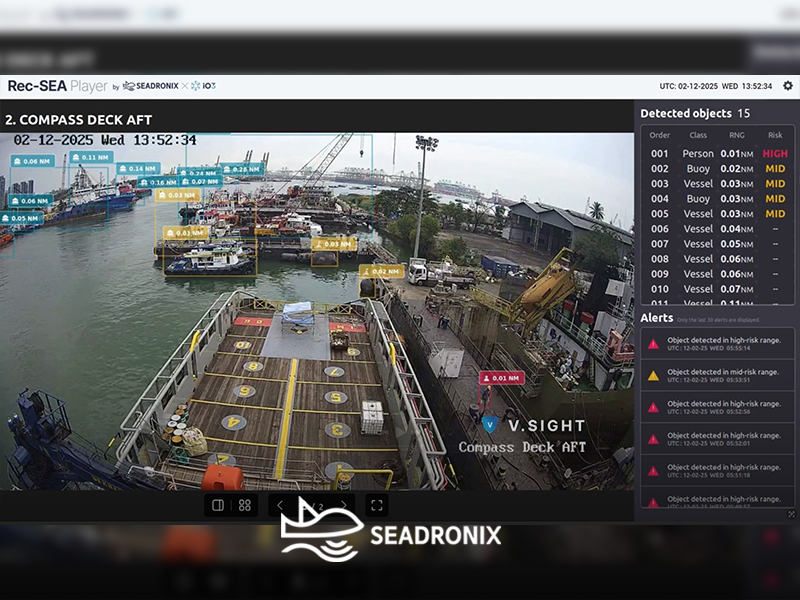Select the yellow 0.02 NM buoy tag
800x600 pixels.
coord(382,271)
